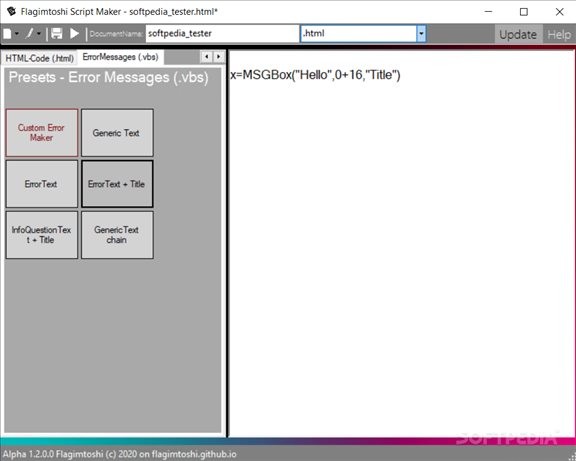Insert the InfoQuestionText + Title preset
The width and height of the screenshot is (576, 461).
[x=42, y=235]
